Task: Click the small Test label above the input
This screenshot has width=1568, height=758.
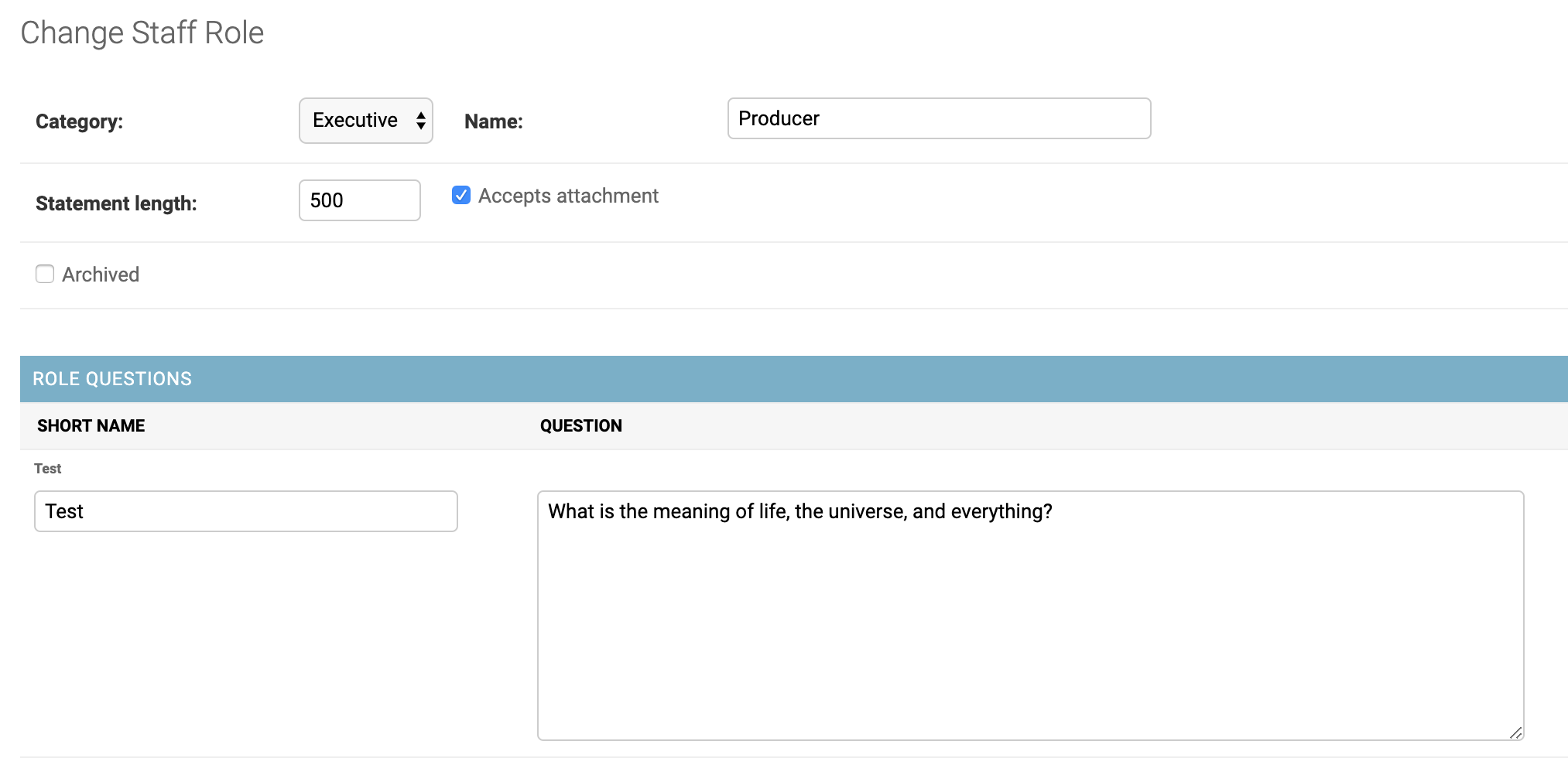Action: [x=48, y=469]
